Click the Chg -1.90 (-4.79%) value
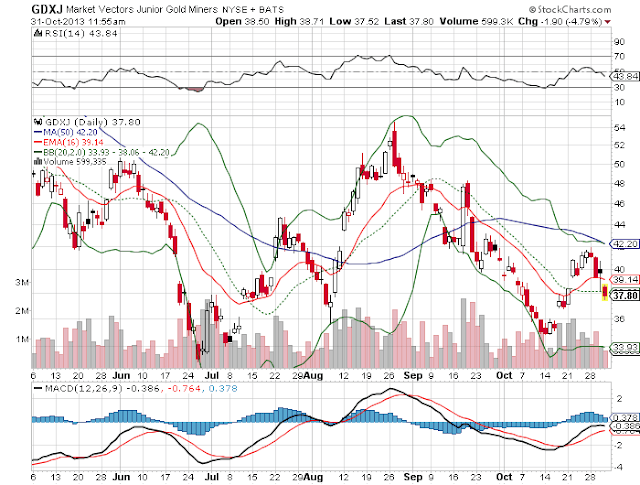The image size is (640, 485). 560,22
